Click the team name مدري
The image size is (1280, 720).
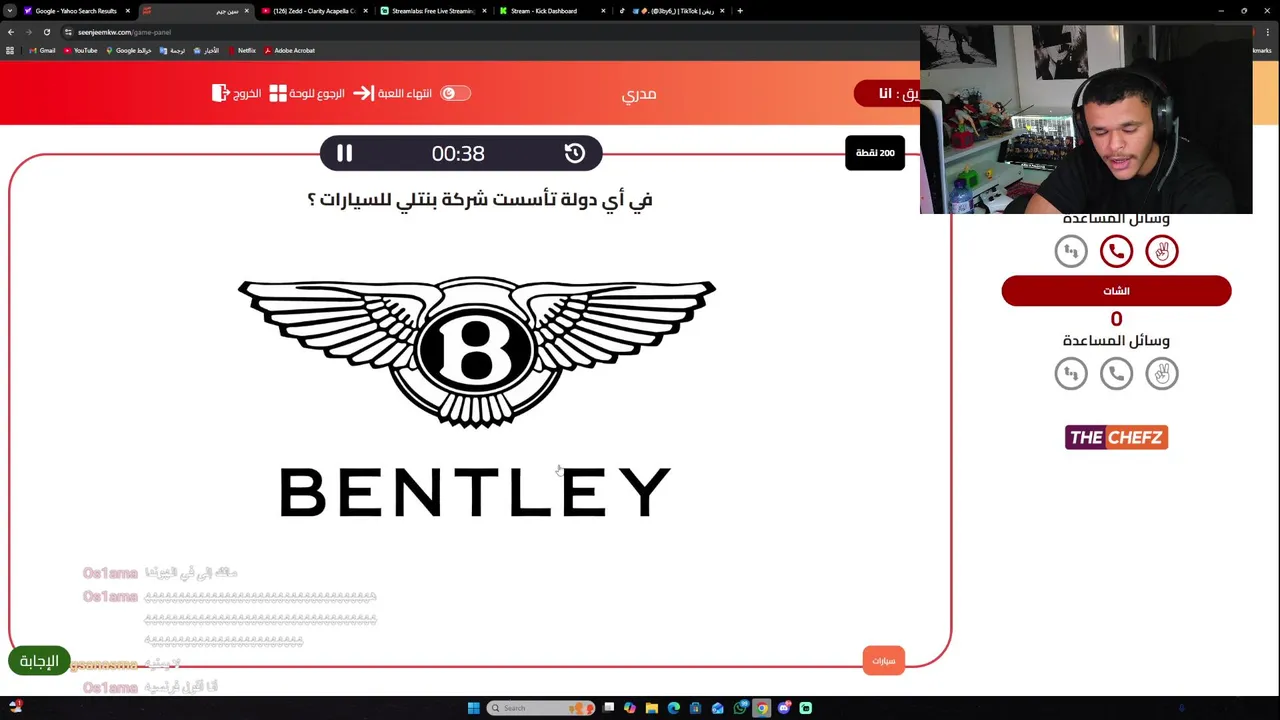(639, 94)
